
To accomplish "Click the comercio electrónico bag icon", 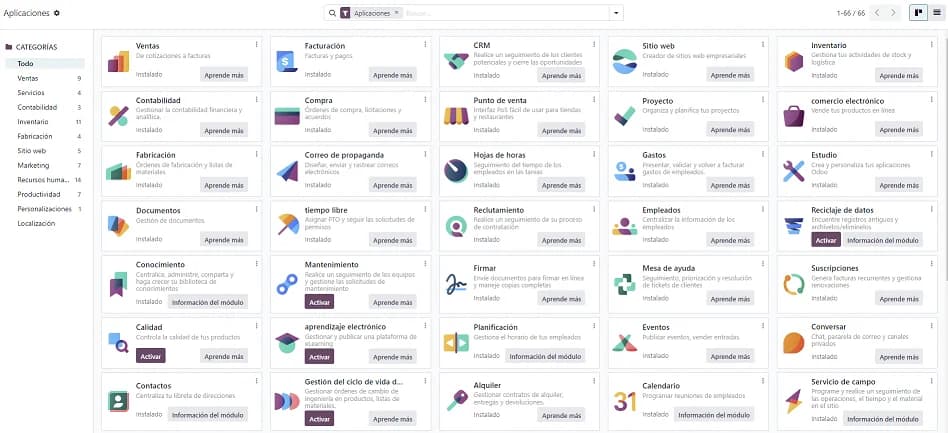I will 793,116.
